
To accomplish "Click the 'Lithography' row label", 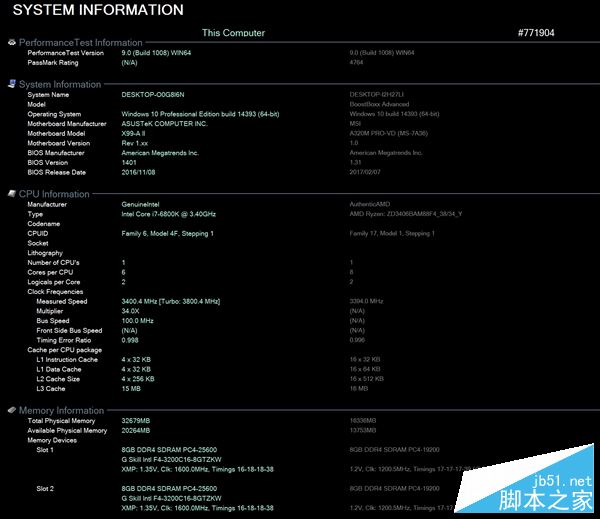I will [x=45, y=253].
